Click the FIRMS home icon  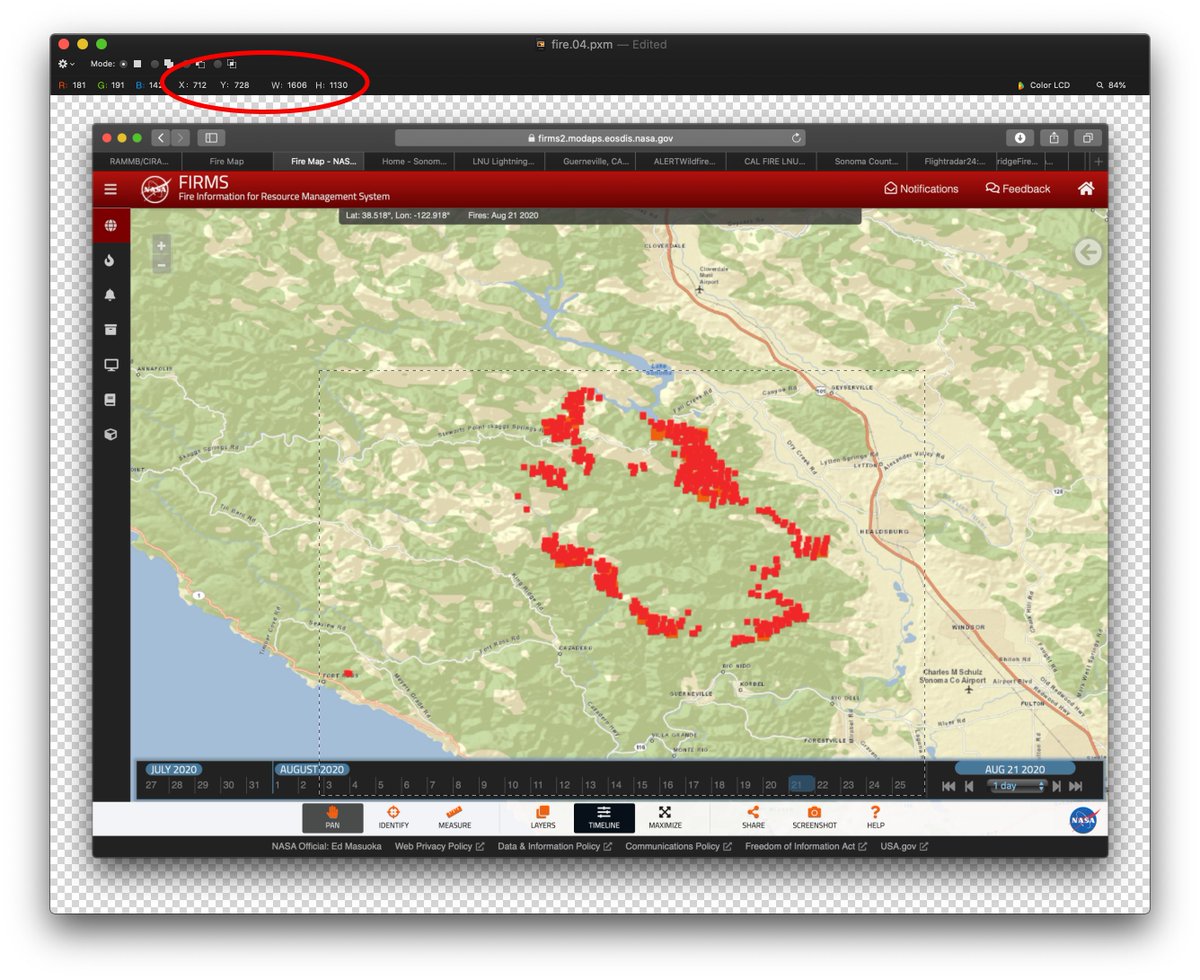(x=1086, y=189)
